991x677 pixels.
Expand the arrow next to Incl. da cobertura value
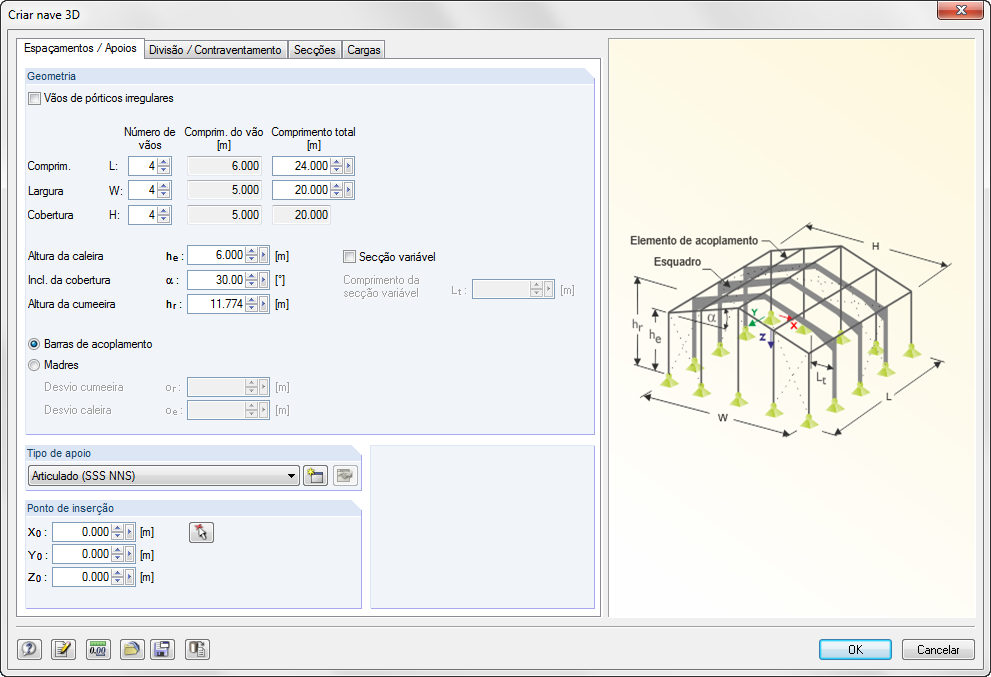tap(264, 280)
